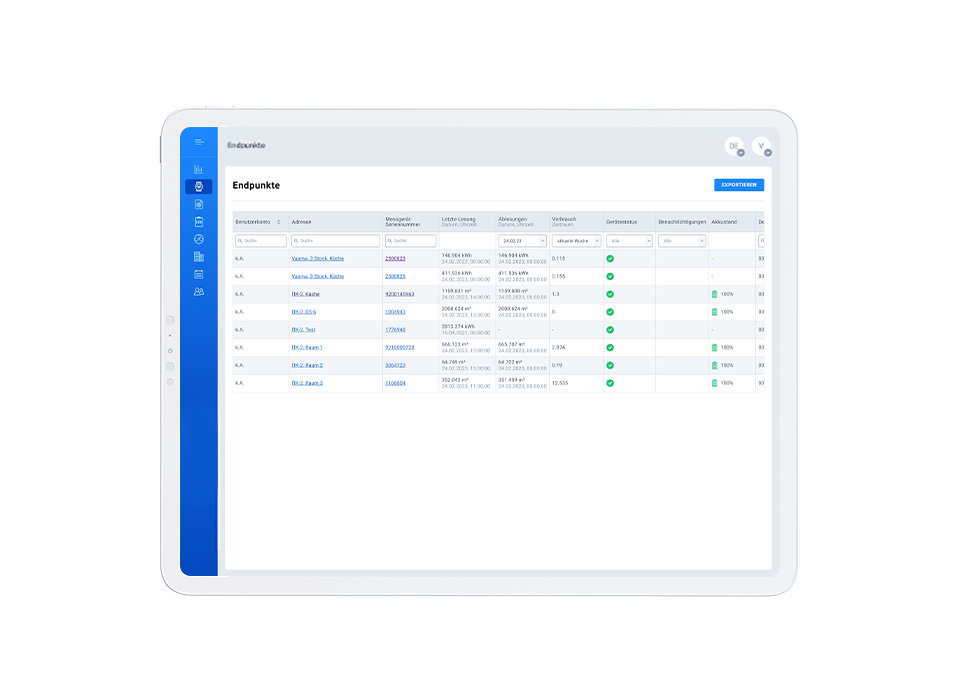Click green status check for RK-2, Raum 1 row
Image resolution: width=960 pixels, height=700 pixels.
pyautogui.click(x=610, y=347)
